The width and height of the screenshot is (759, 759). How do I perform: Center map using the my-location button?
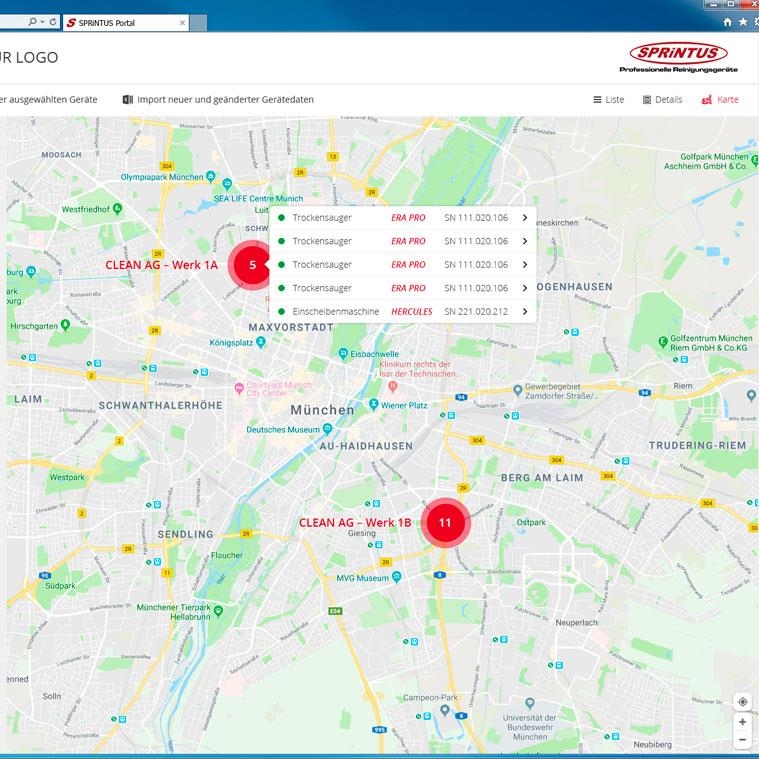click(x=742, y=701)
